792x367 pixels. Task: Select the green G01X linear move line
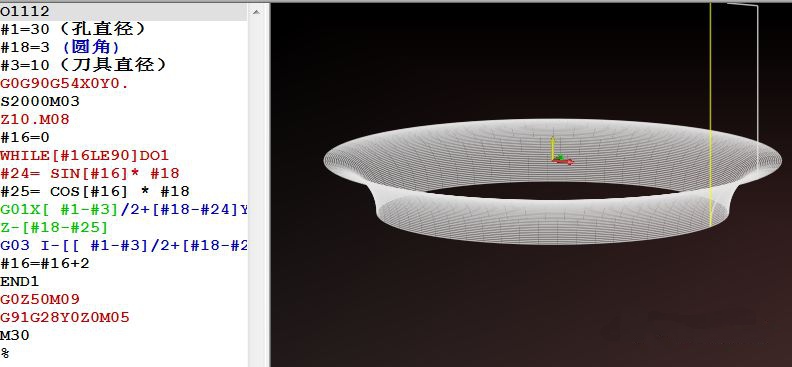coord(124,209)
